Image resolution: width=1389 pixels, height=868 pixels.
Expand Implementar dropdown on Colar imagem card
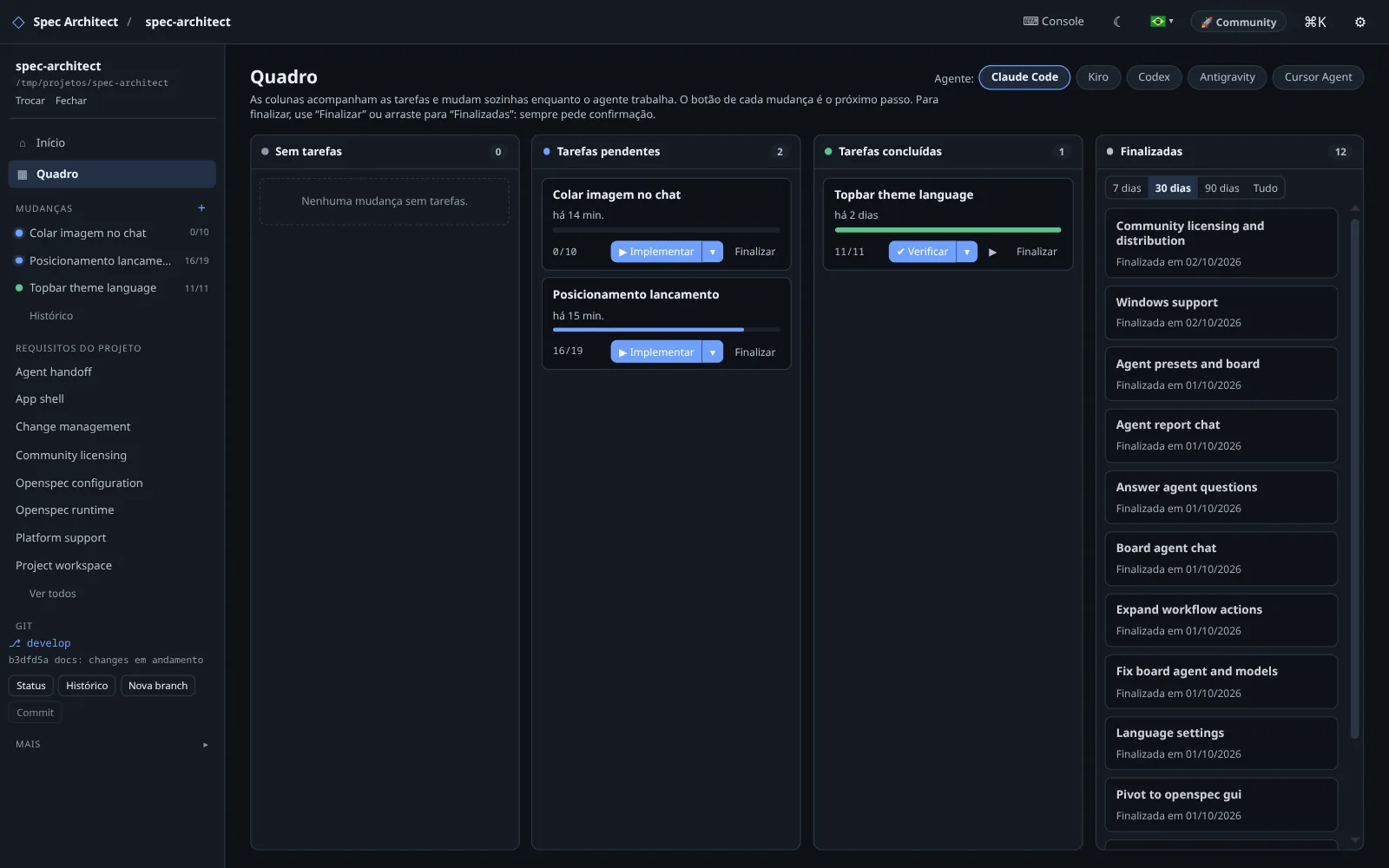(713, 252)
